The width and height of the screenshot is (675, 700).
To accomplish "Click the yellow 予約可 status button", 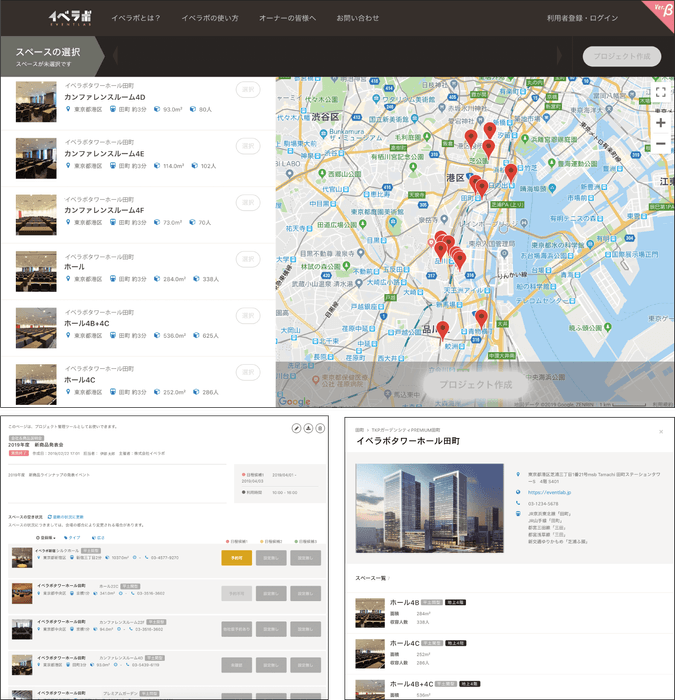I will point(236,558).
